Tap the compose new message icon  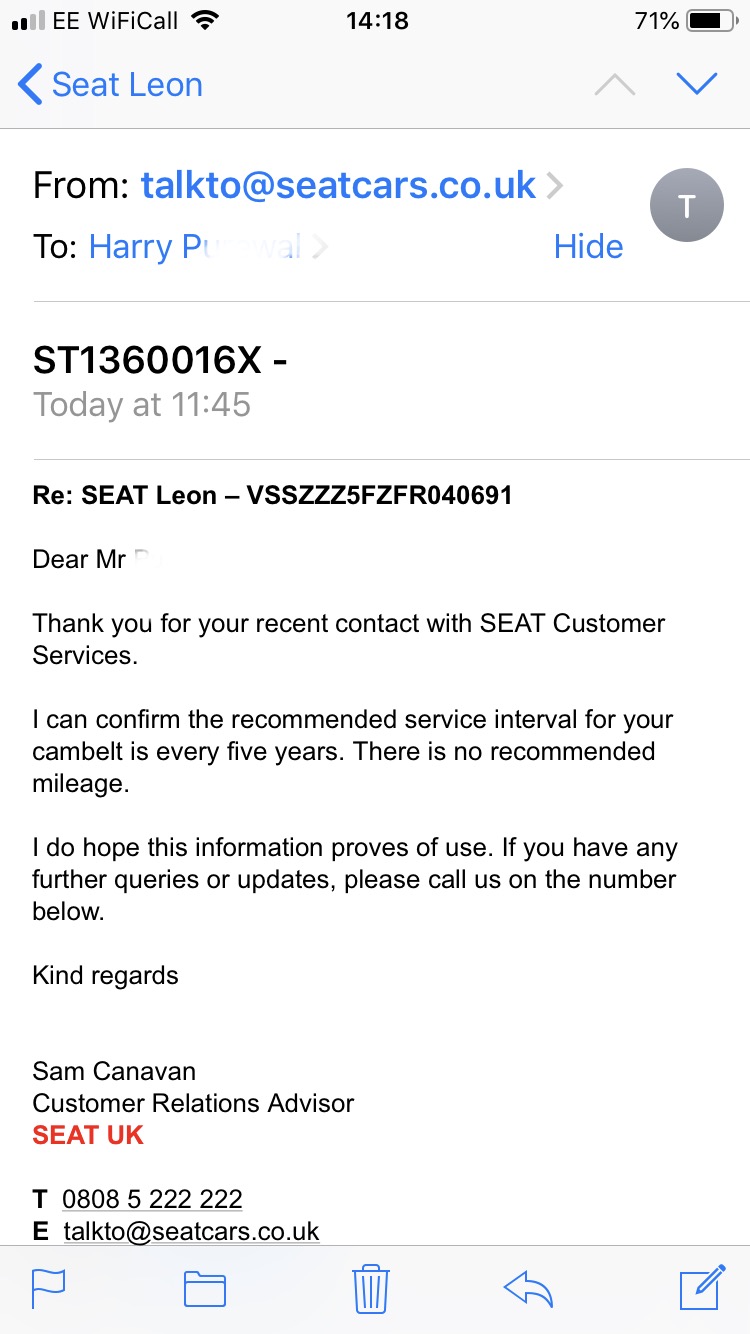[702, 1287]
